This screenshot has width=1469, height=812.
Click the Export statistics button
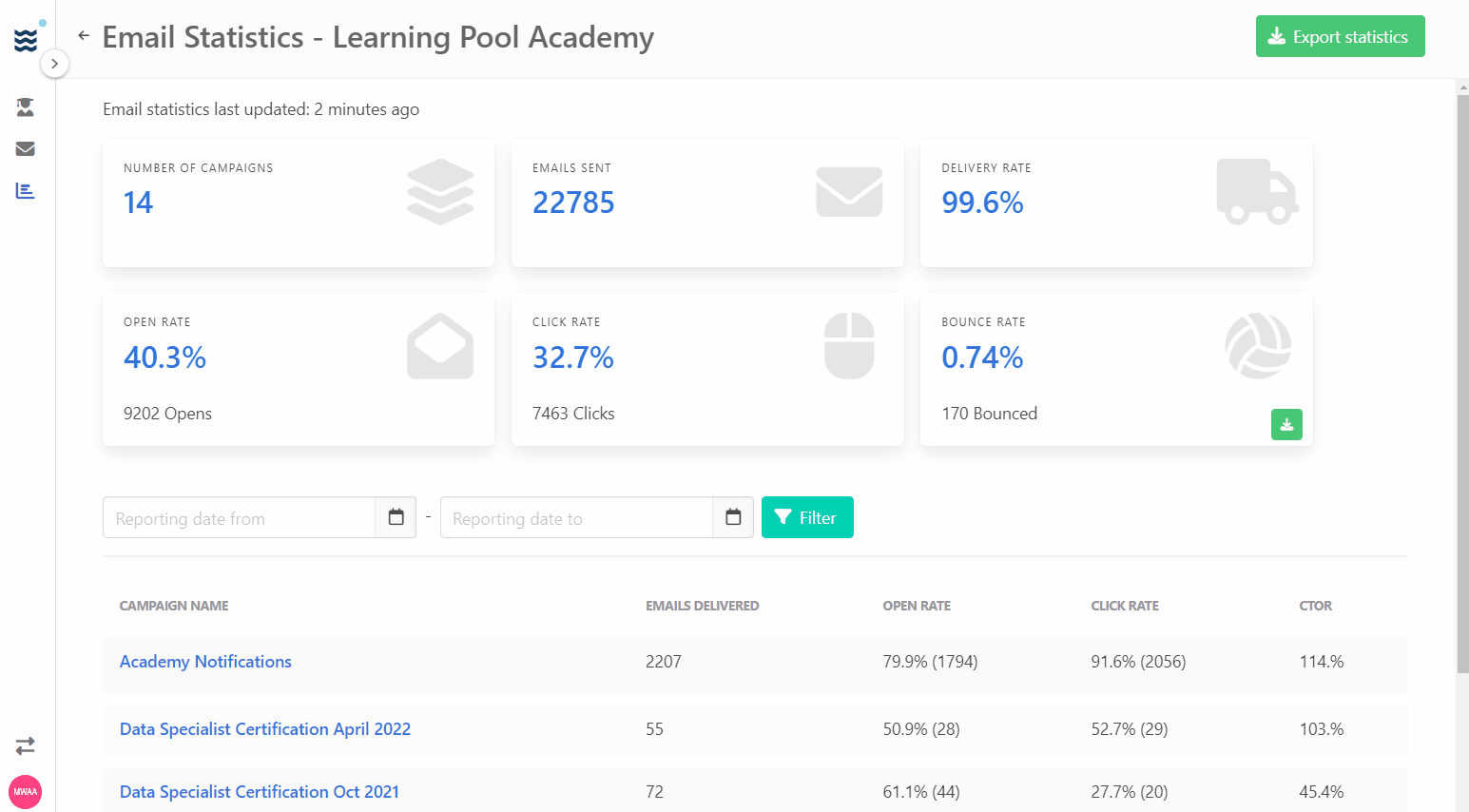pyautogui.click(x=1340, y=36)
